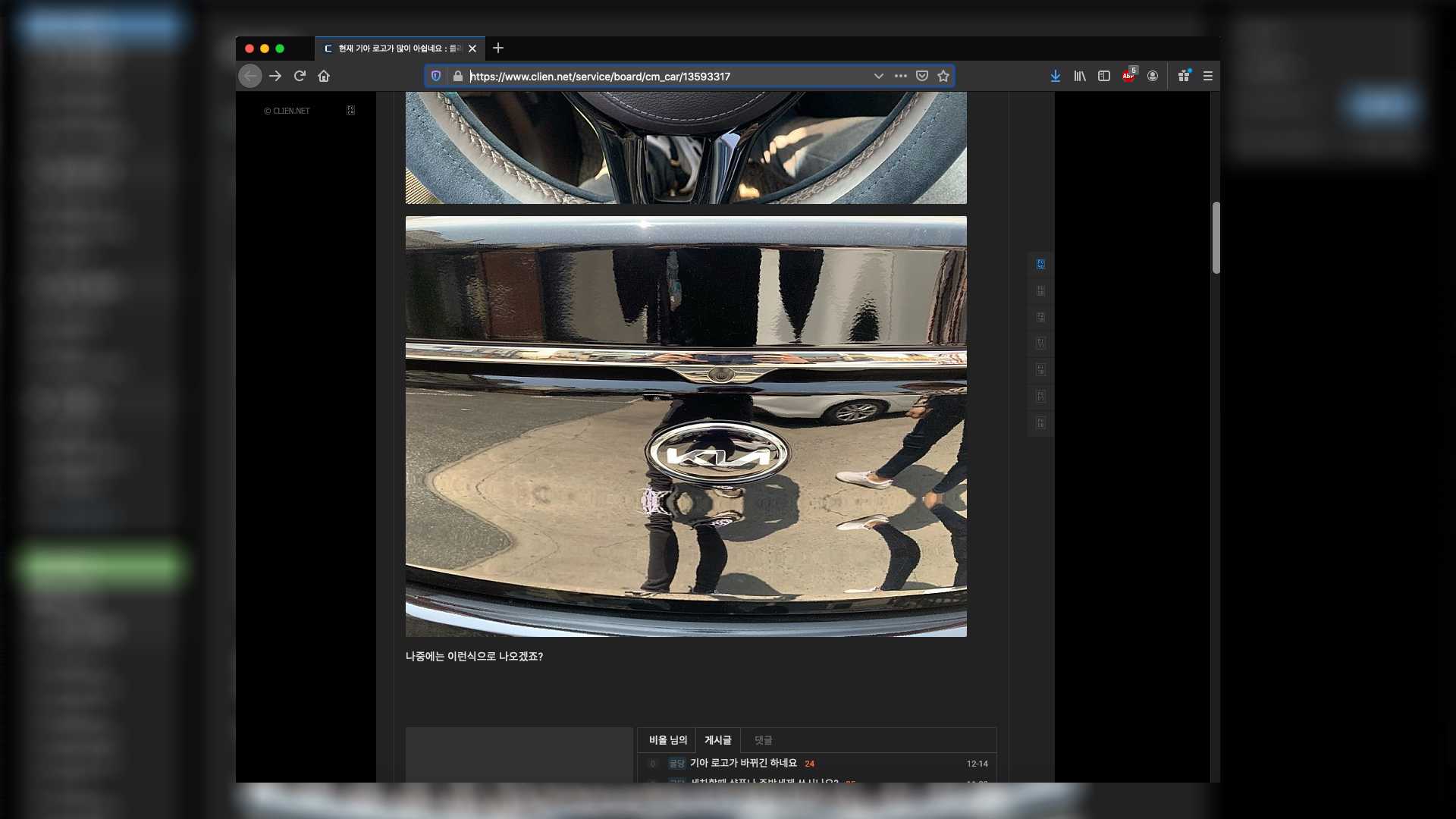Click the Kia logo trunk photo
The width and height of the screenshot is (1456, 819).
coord(686,426)
